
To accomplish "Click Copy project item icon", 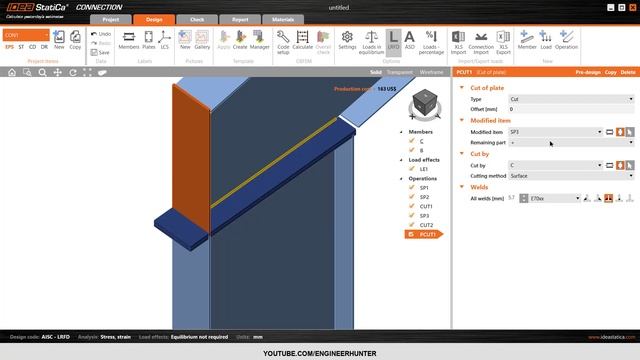I will (75, 40).
